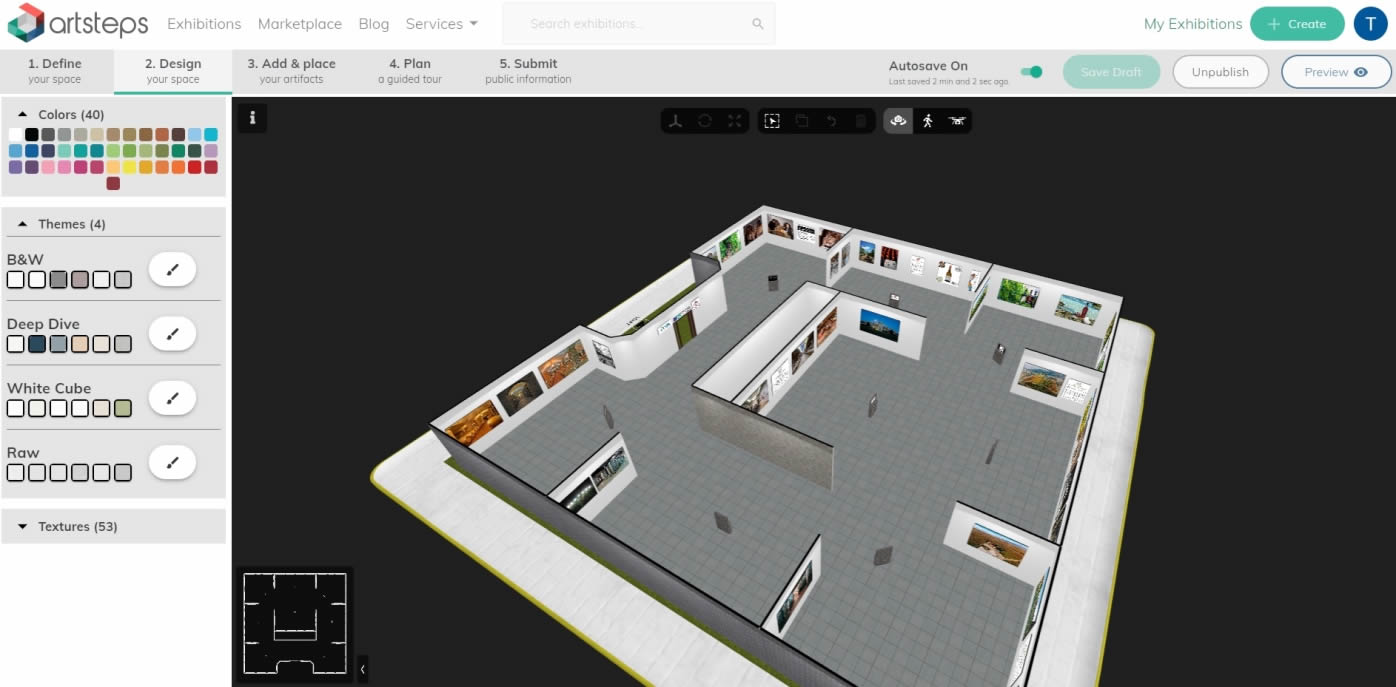Select the yellow color swatch
This screenshot has width=1396, height=687.
click(129, 167)
